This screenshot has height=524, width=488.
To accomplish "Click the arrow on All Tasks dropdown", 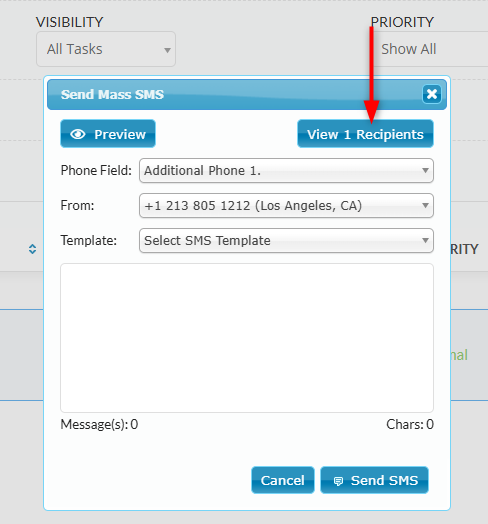I will [x=167, y=50].
